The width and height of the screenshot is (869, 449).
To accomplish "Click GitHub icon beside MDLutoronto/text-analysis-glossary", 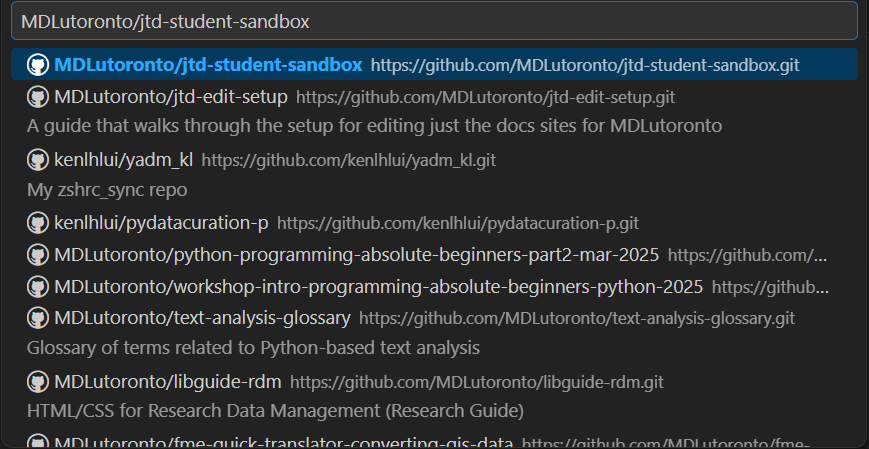I will (x=38, y=319).
